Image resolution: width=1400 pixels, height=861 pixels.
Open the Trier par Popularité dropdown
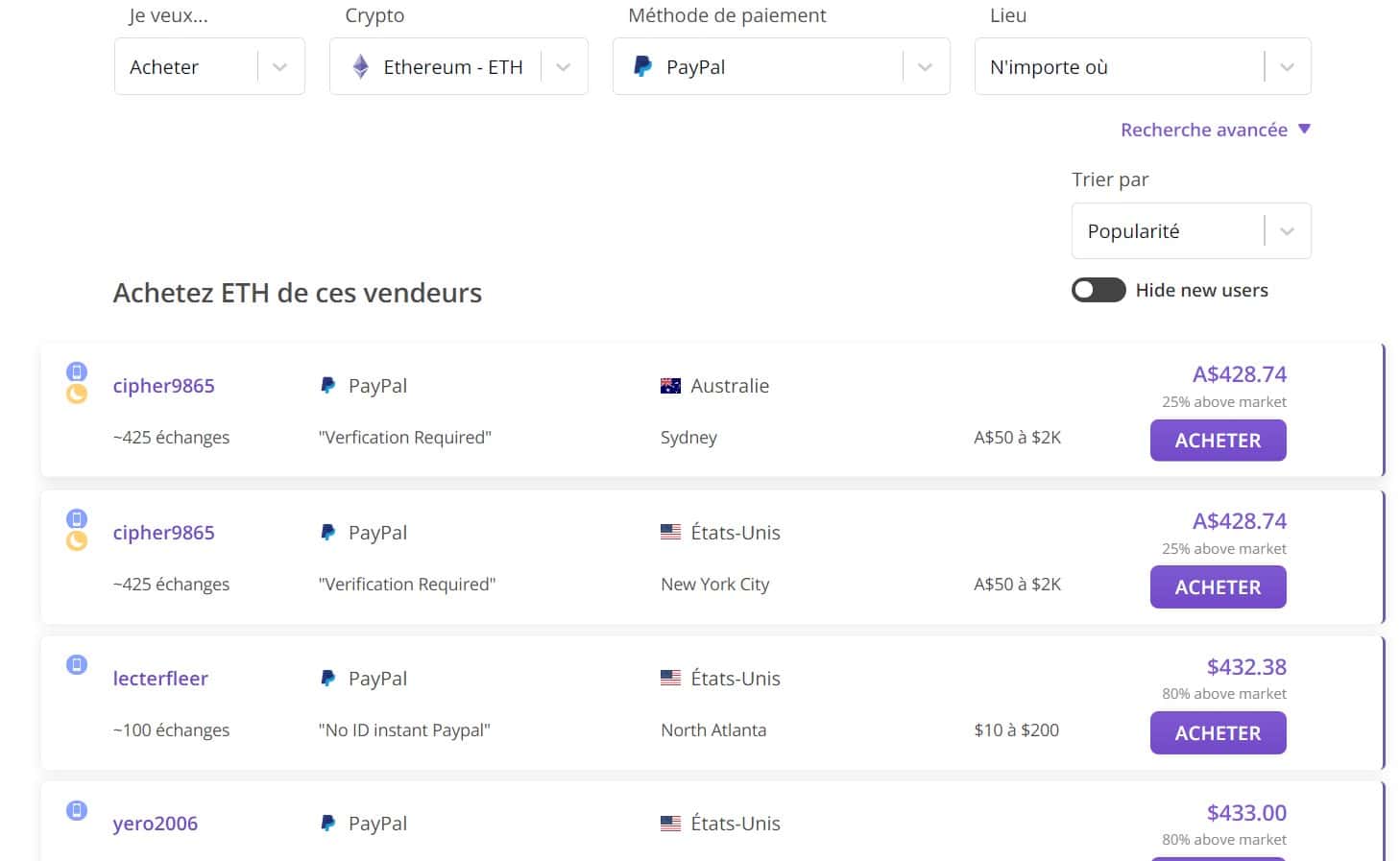click(x=1287, y=231)
